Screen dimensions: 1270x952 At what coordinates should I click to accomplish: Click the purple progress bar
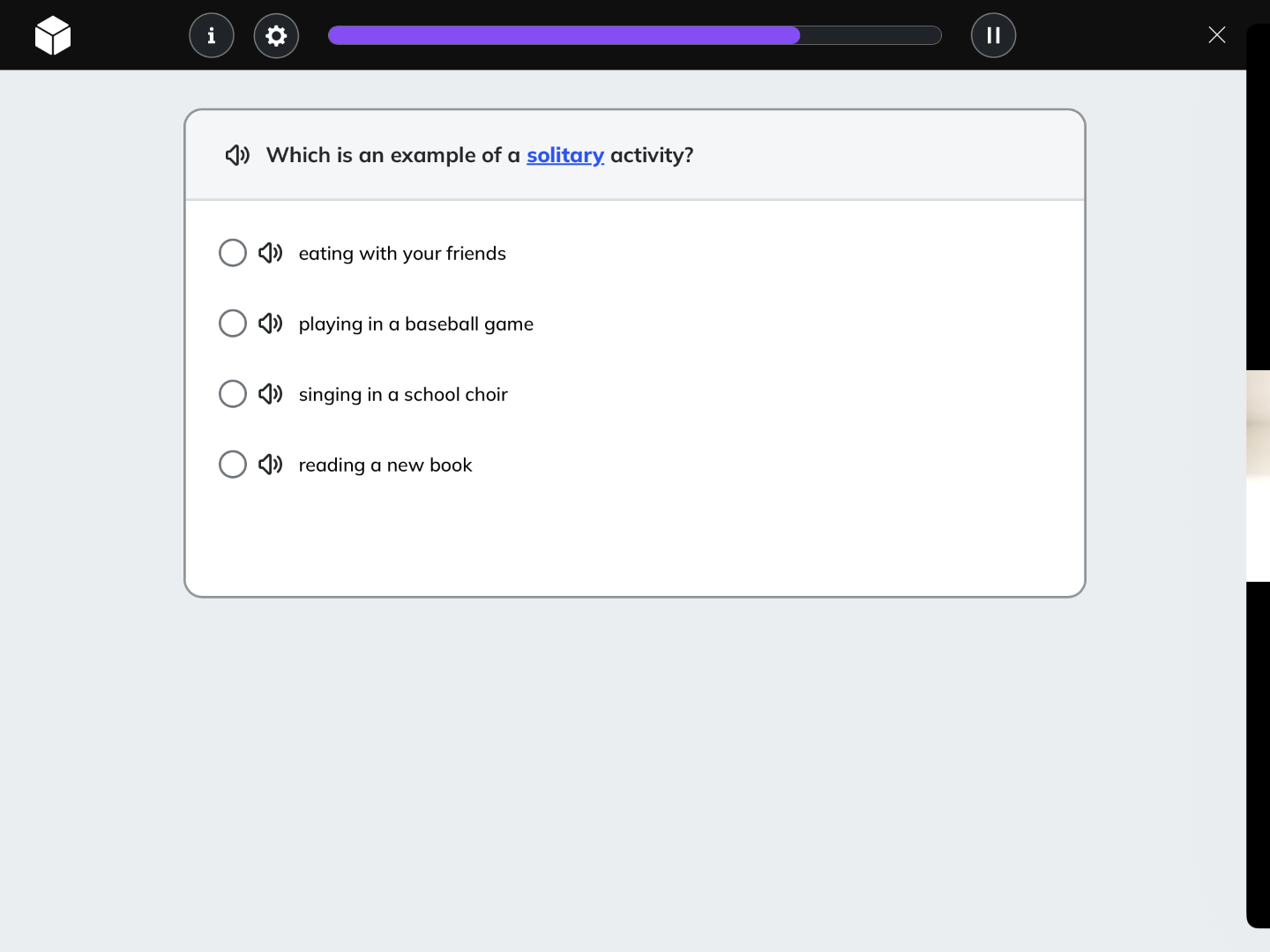click(564, 35)
